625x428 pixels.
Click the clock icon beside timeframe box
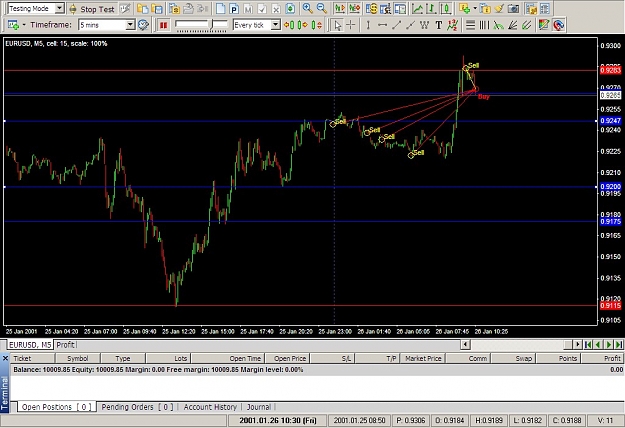pyautogui.click(x=143, y=25)
